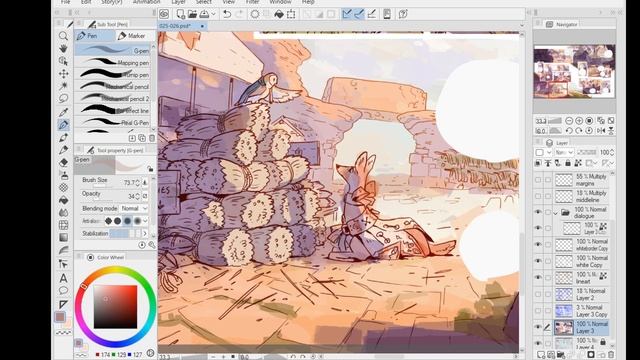640x360 pixels.
Task: Click the Fill icon in command bar
Action: pos(279,14)
